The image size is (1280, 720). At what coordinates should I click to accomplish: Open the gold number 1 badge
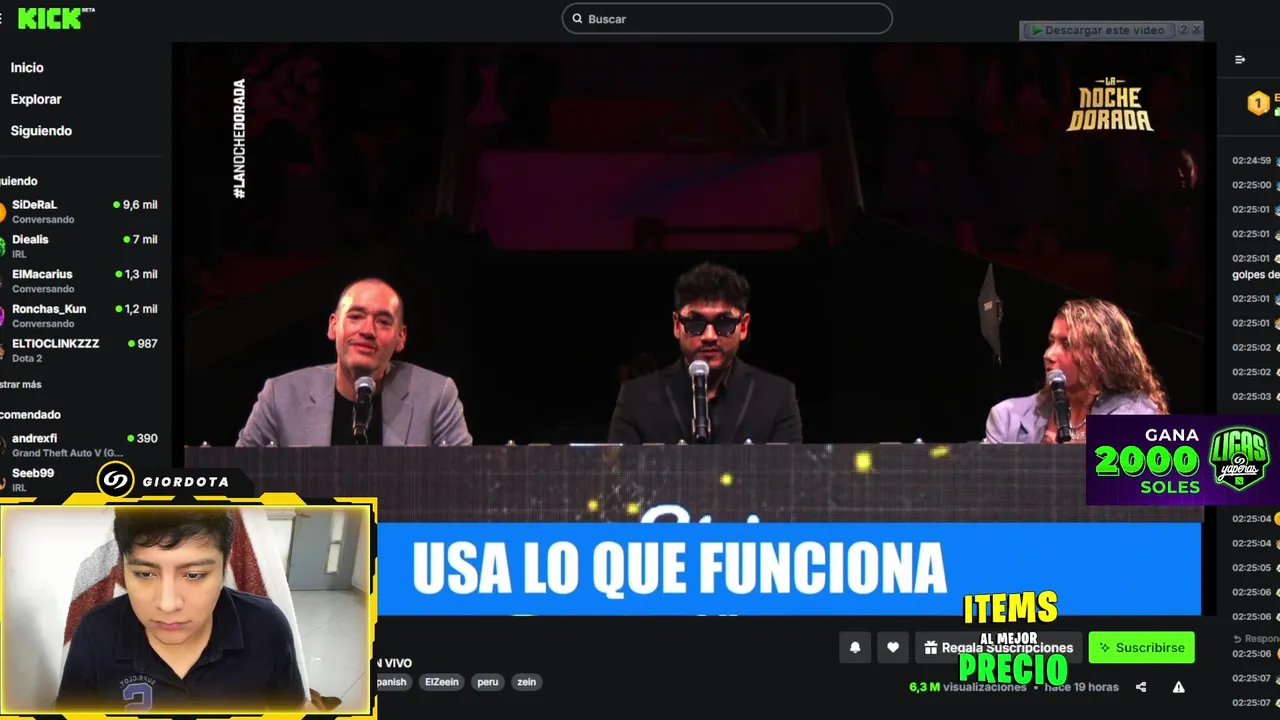[1258, 103]
